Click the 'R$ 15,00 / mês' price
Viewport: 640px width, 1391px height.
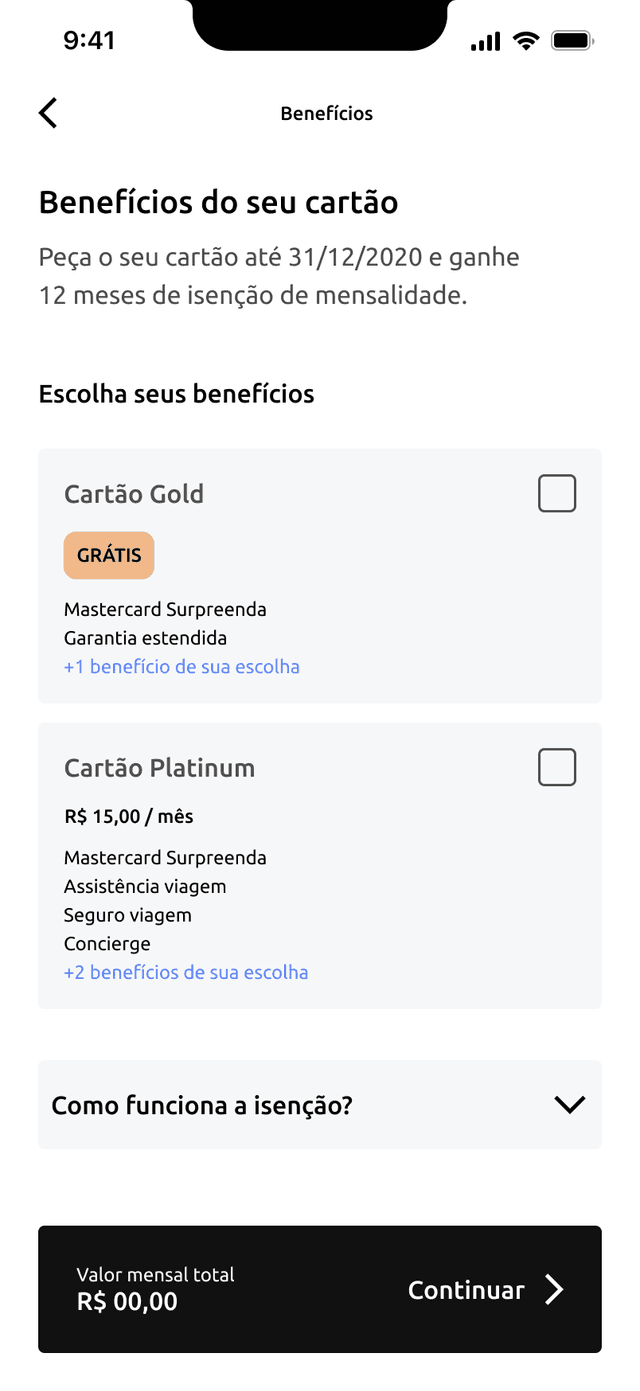(x=129, y=817)
